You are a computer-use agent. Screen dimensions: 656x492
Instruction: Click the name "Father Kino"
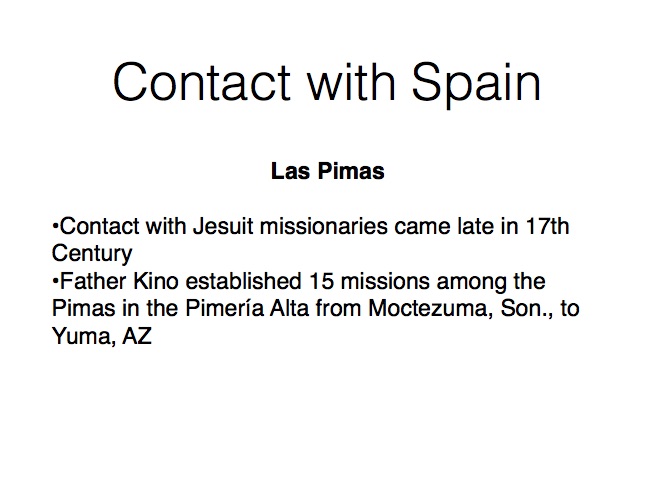[x=105, y=282]
